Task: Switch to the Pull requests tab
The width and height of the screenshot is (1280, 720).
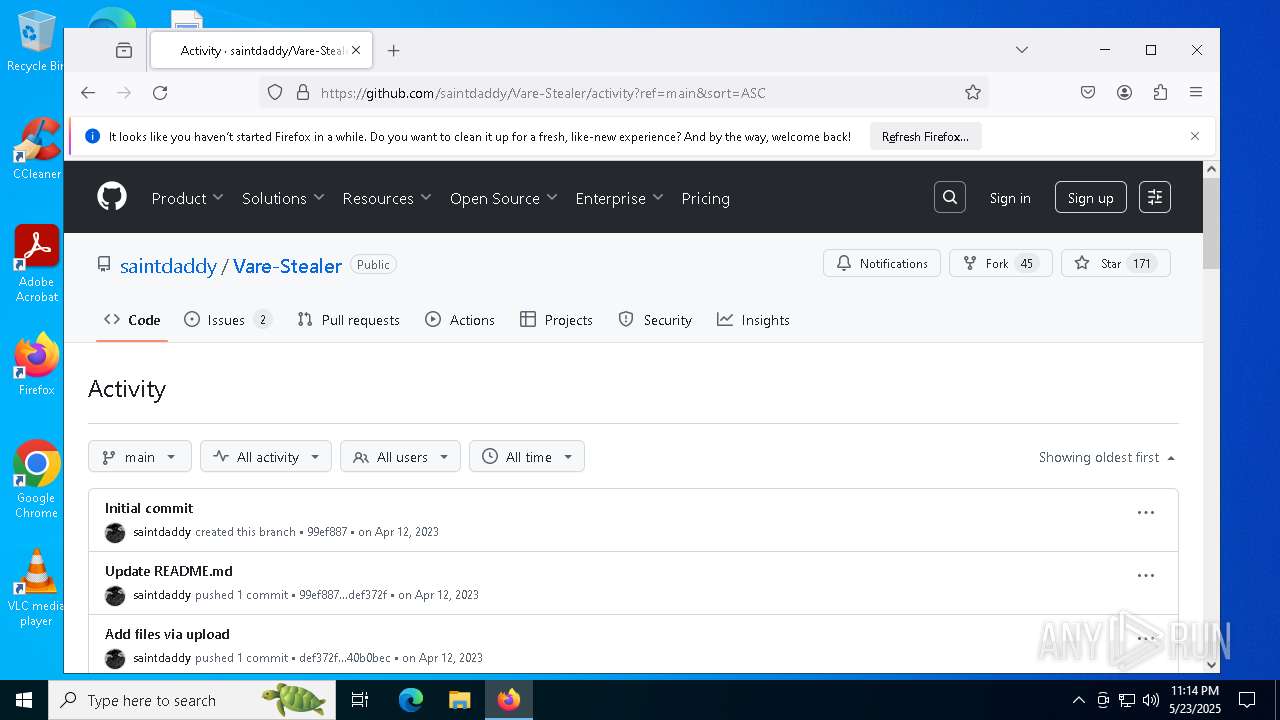Action: (x=349, y=320)
